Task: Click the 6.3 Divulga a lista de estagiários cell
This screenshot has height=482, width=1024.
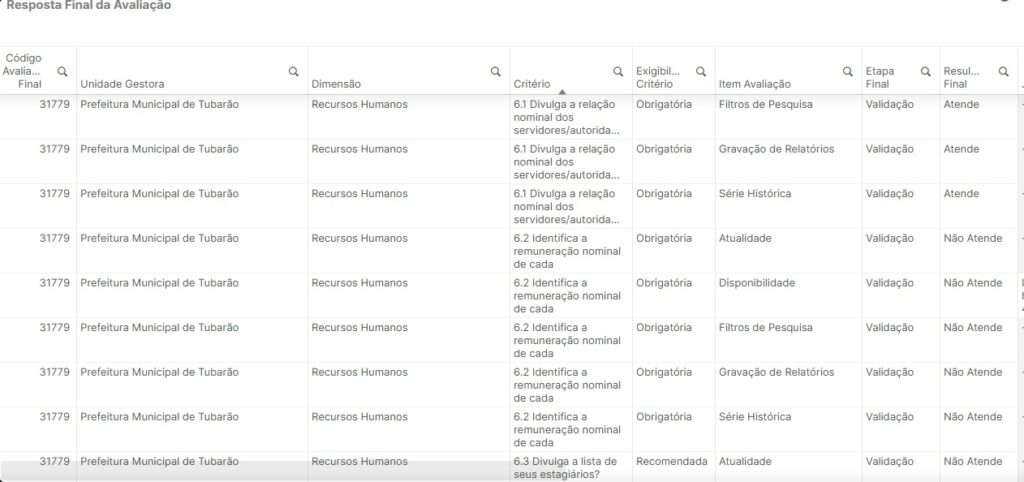Action: 565,467
